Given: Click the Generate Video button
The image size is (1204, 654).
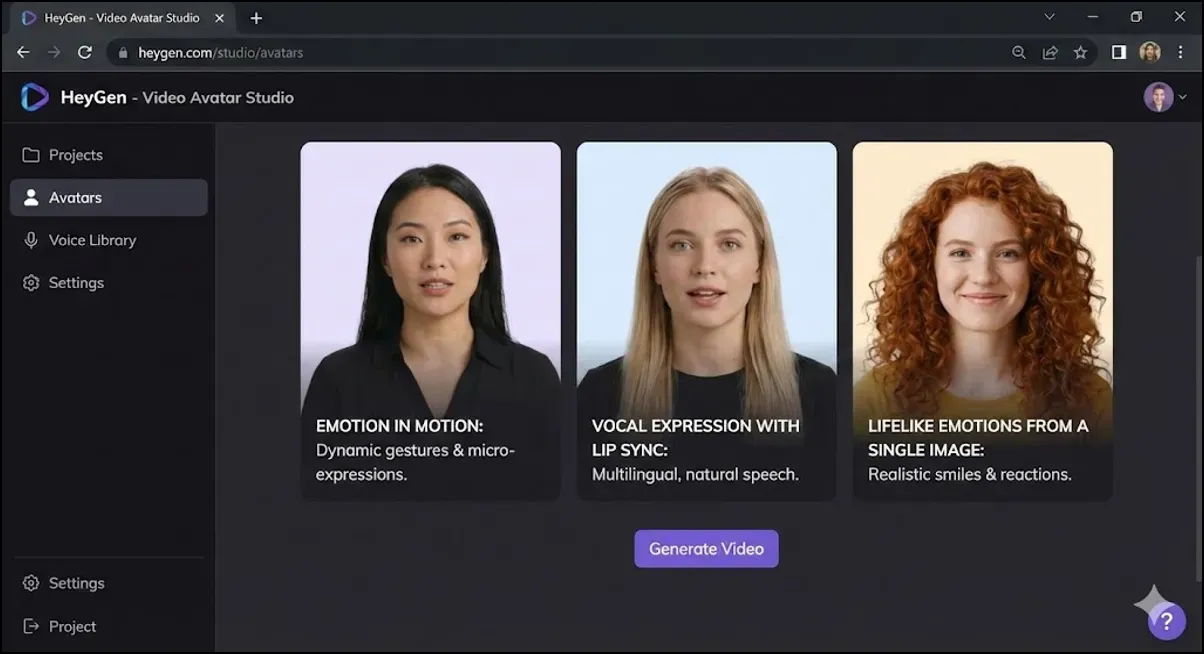Looking at the screenshot, I should [x=706, y=548].
